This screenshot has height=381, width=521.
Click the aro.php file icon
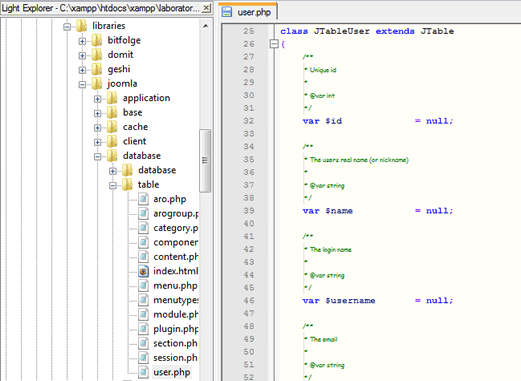(x=143, y=199)
